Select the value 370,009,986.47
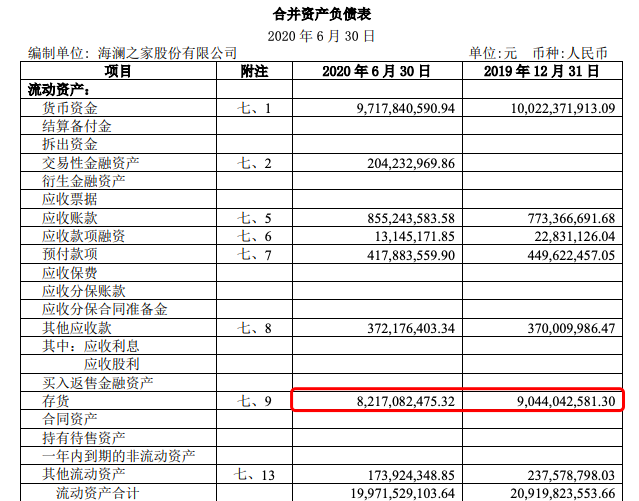The width and height of the screenshot is (639, 501). coord(571,329)
